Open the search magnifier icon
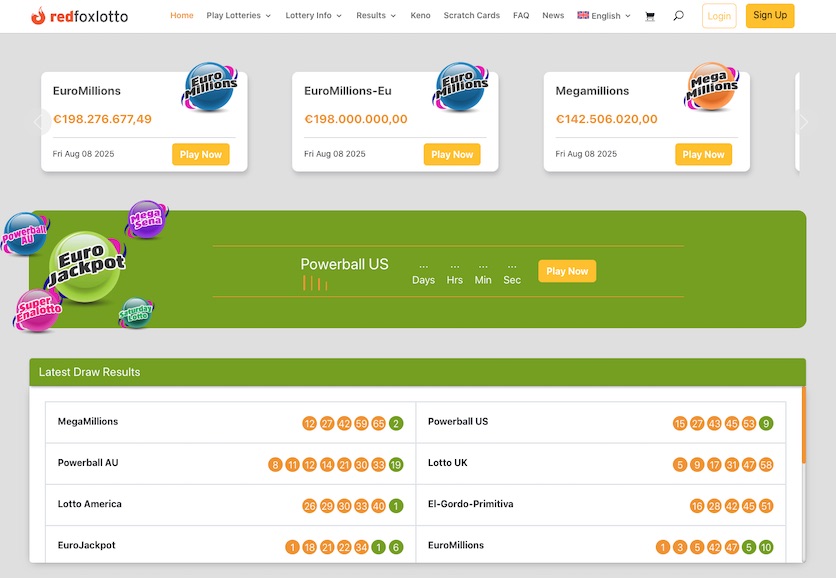Image resolution: width=836 pixels, height=578 pixels. (678, 15)
